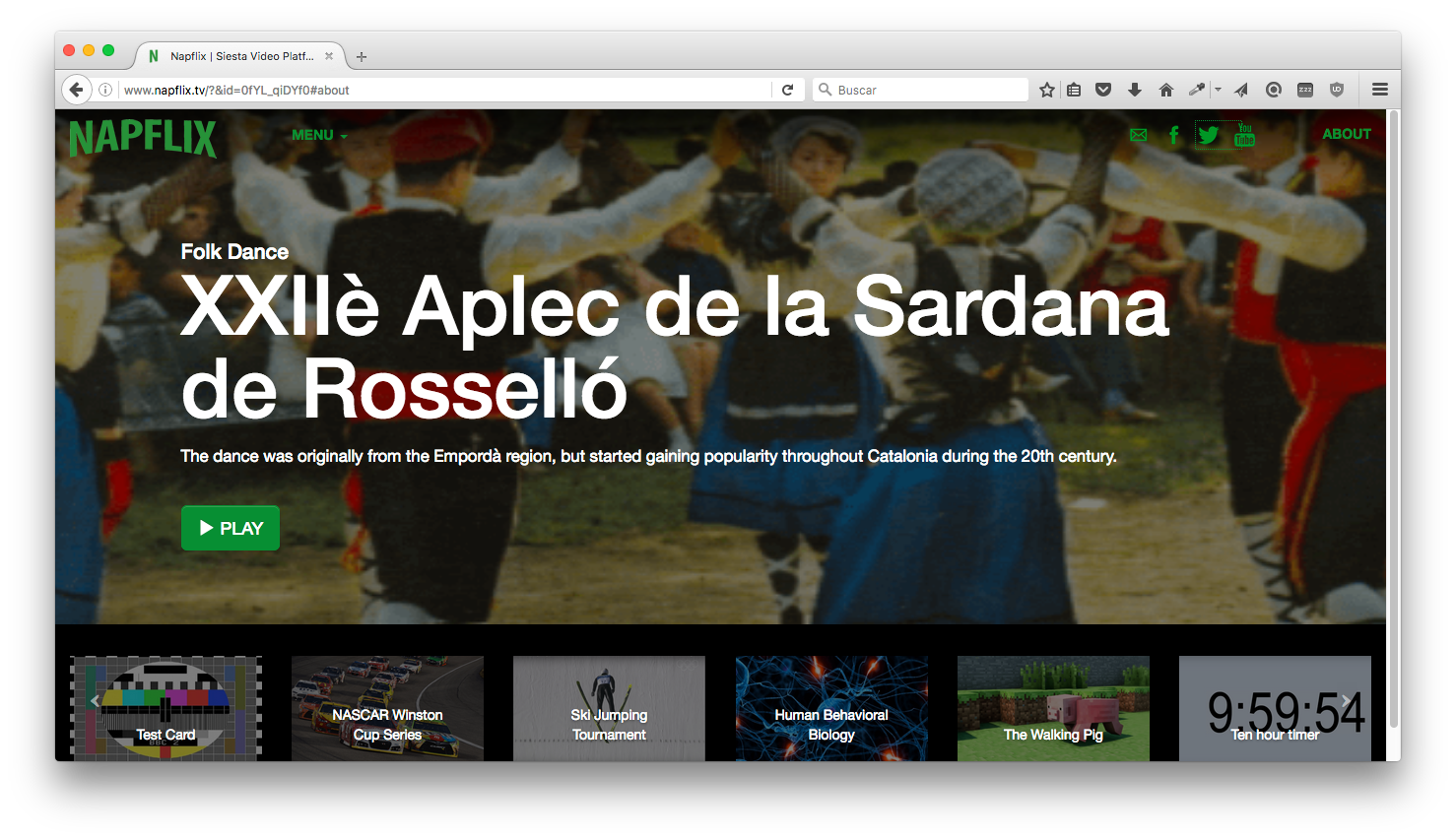Open the Facebook page icon
Image resolution: width=1456 pixels, height=840 pixels.
point(1173,135)
